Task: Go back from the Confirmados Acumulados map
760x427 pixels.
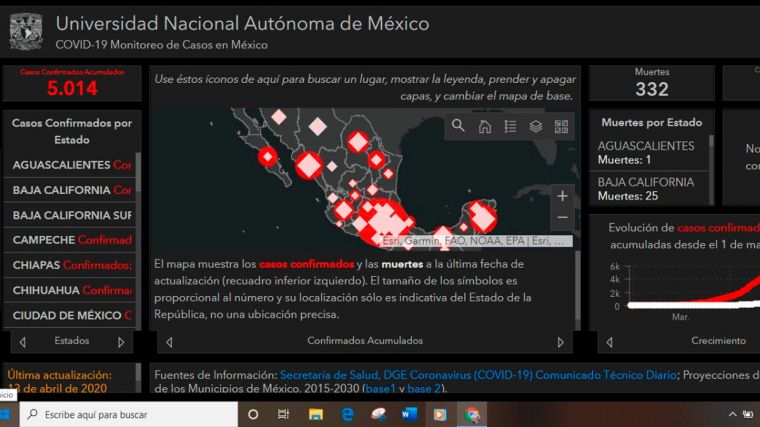Action: 169,341
